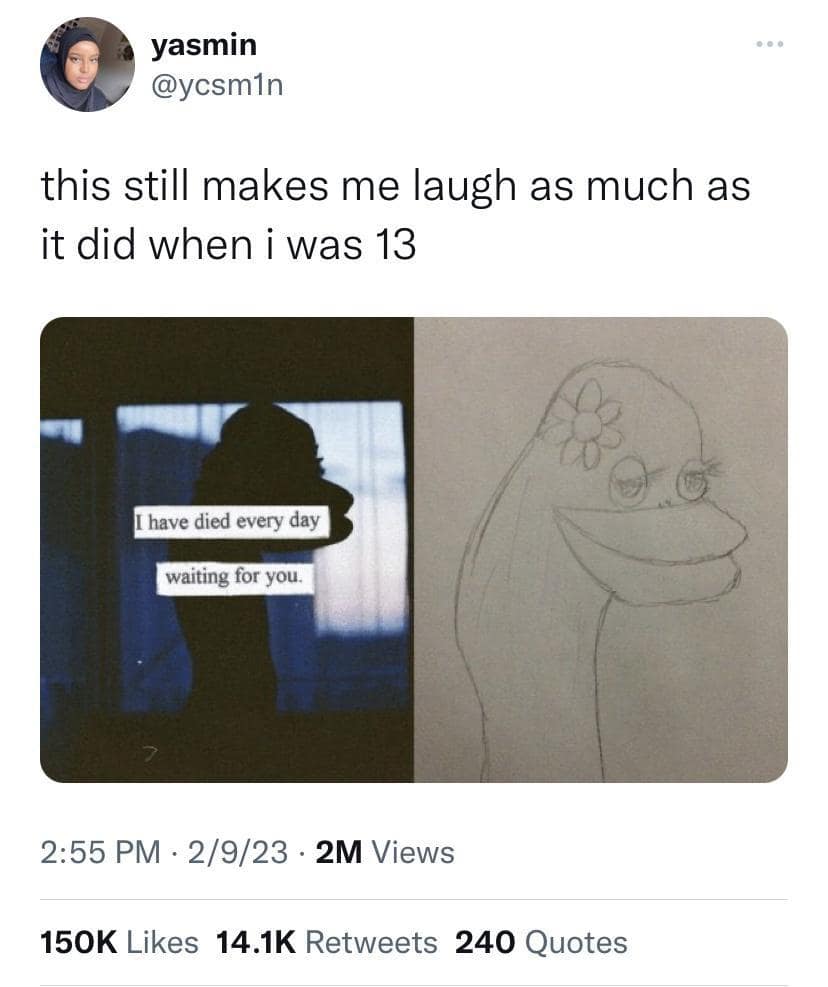Click the flower on the sketched character
Viewport: 828px width, 987px height.
(x=587, y=427)
